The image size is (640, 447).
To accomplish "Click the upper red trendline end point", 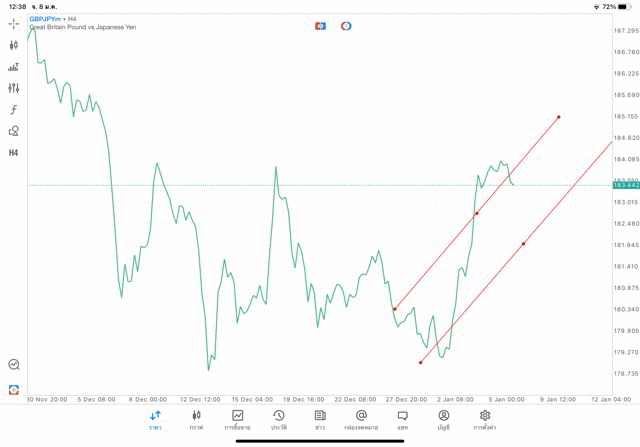I will (x=559, y=117).
